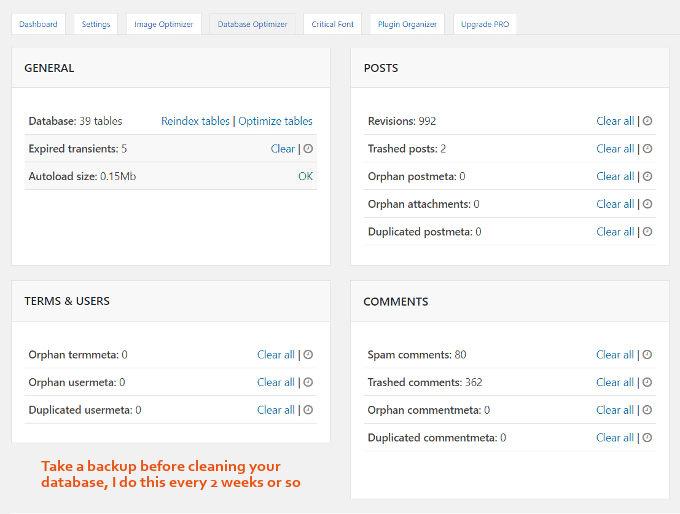Clear all Duplicated postmeta
The height and width of the screenshot is (514, 680).
pyautogui.click(x=615, y=232)
